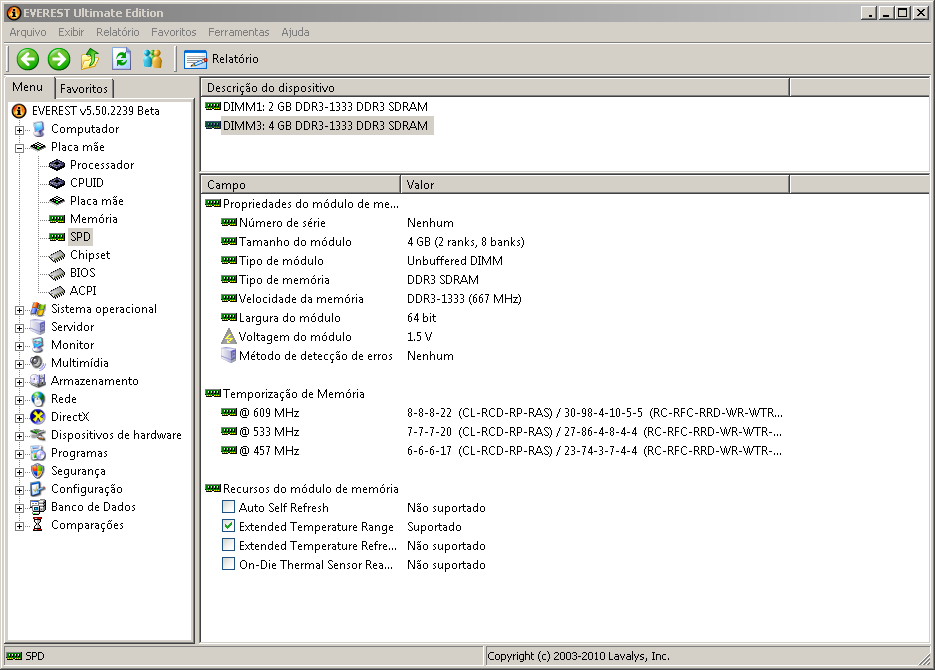Go up one level with folder arrow icon
935x670 pixels.
point(90,59)
